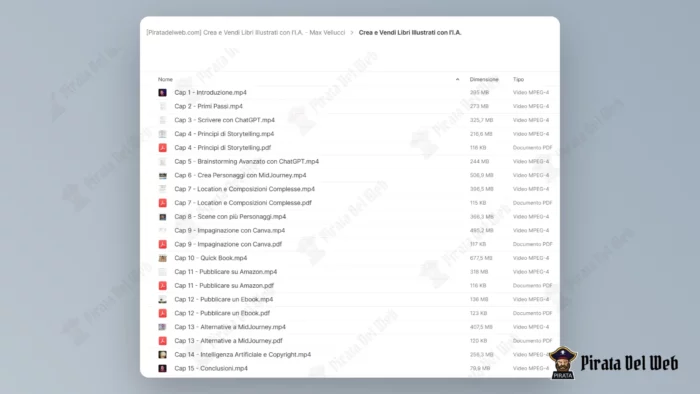
Task: Click the Cap 15 - Conclusioni video icon
Action: coord(162,369)
